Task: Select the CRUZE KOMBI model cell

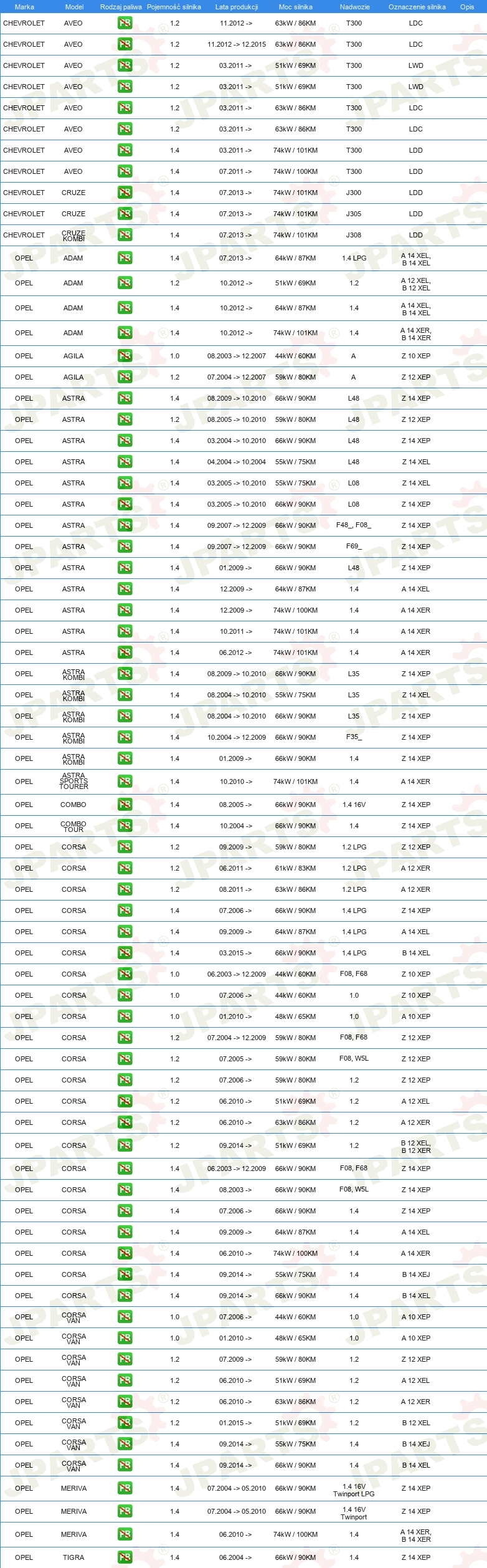Action: coord(73,236)
